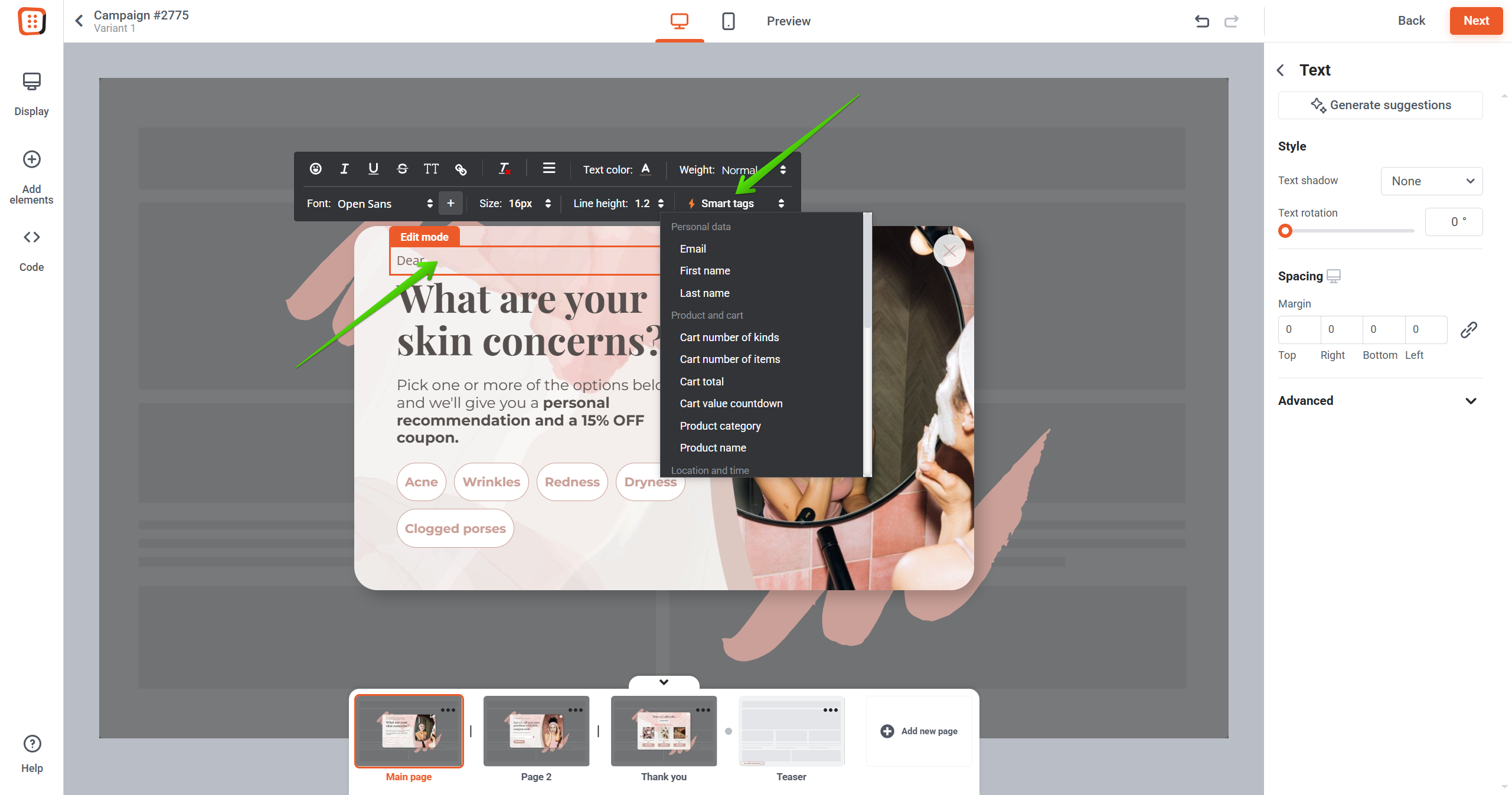Select the Page 2 thumbnail
This screenshot has width=1512, height=795.
(x=536, y=731)
